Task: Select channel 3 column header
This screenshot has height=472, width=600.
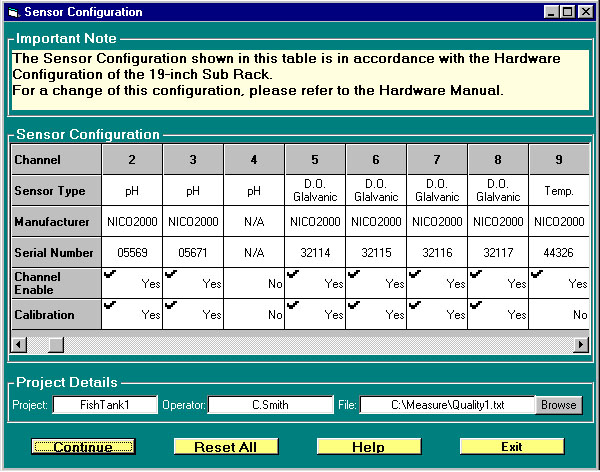Action: pos(193,159)
